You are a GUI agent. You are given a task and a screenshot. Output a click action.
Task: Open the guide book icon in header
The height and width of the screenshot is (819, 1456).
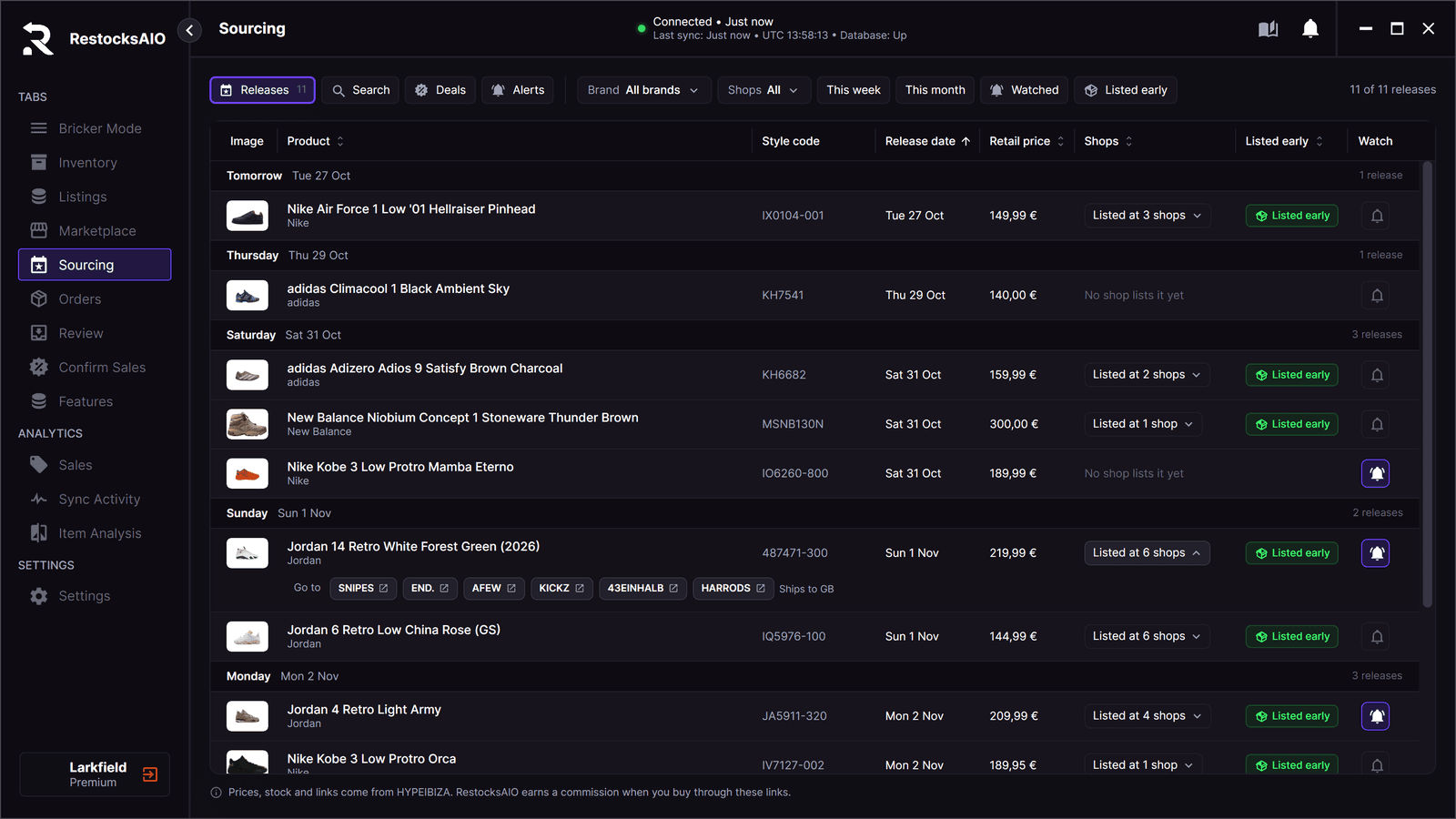click(1268, 29)
